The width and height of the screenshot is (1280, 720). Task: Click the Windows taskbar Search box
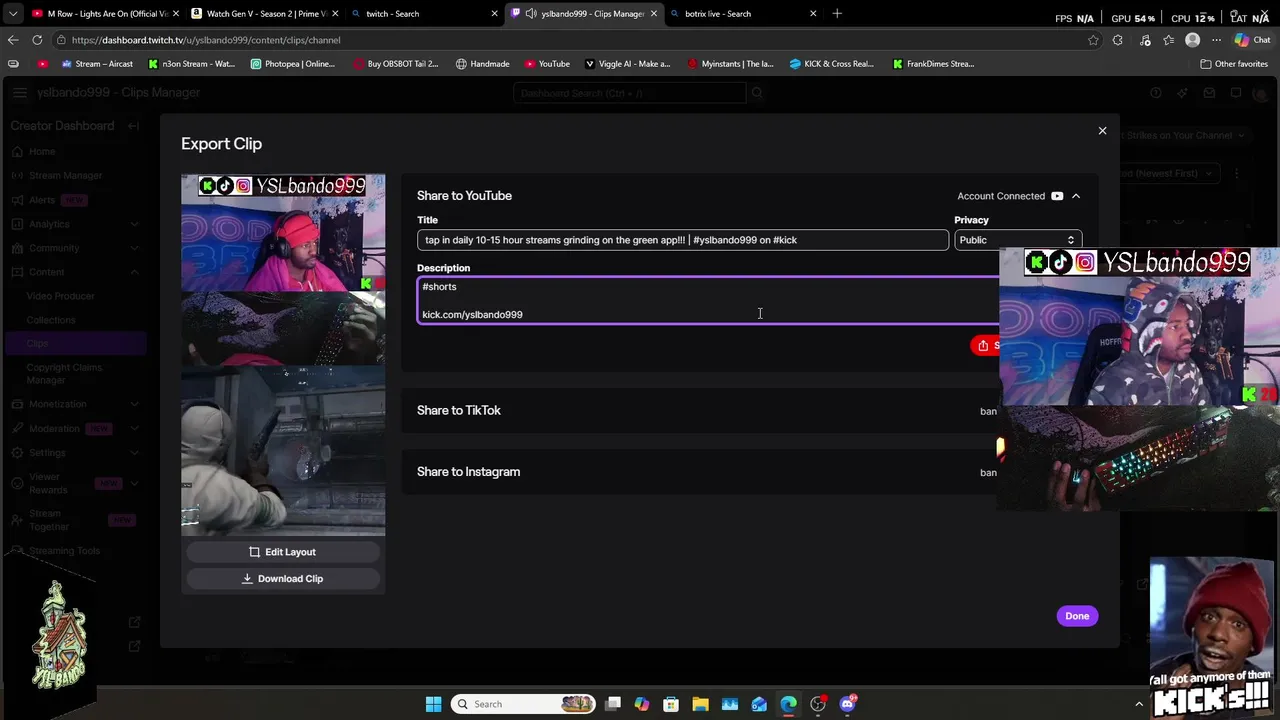click(524, 704)
